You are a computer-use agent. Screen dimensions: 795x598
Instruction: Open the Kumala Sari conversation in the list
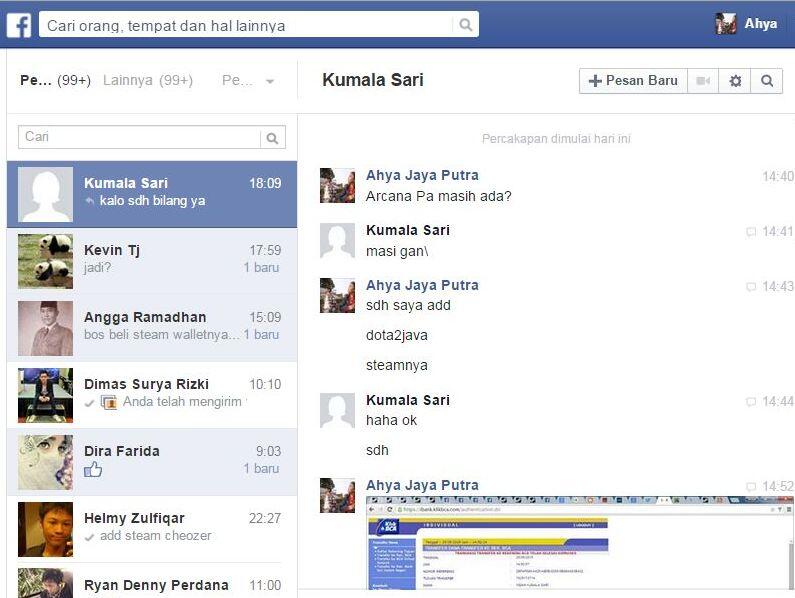[x=152, y=194]
